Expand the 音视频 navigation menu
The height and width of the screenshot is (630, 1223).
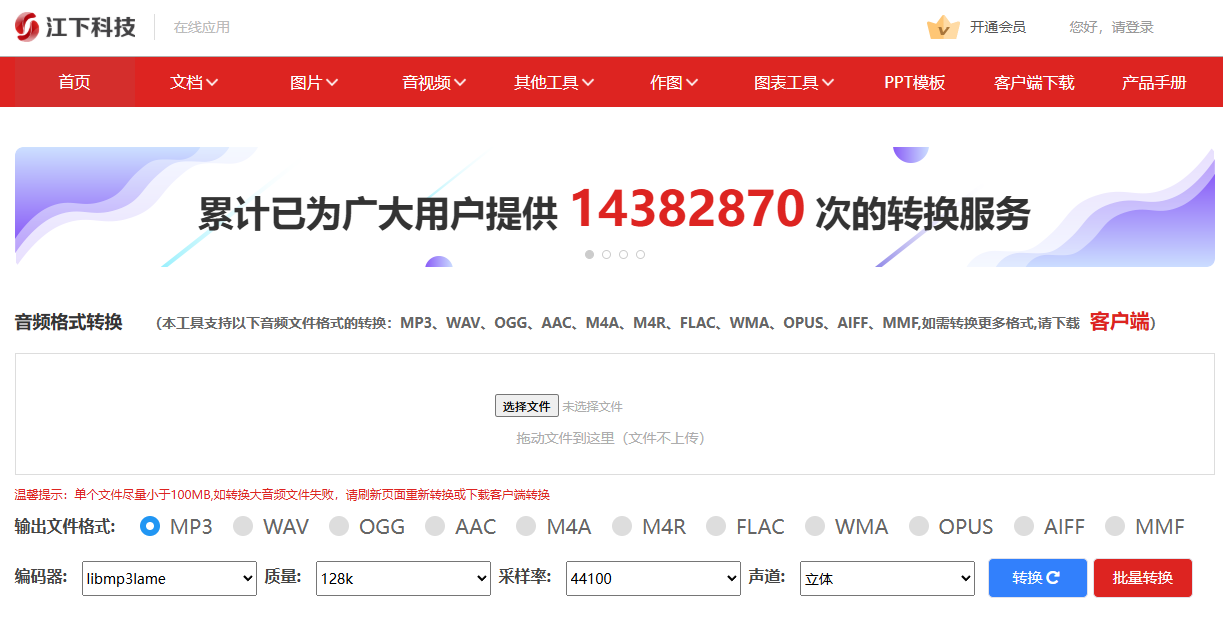point(434,82)
